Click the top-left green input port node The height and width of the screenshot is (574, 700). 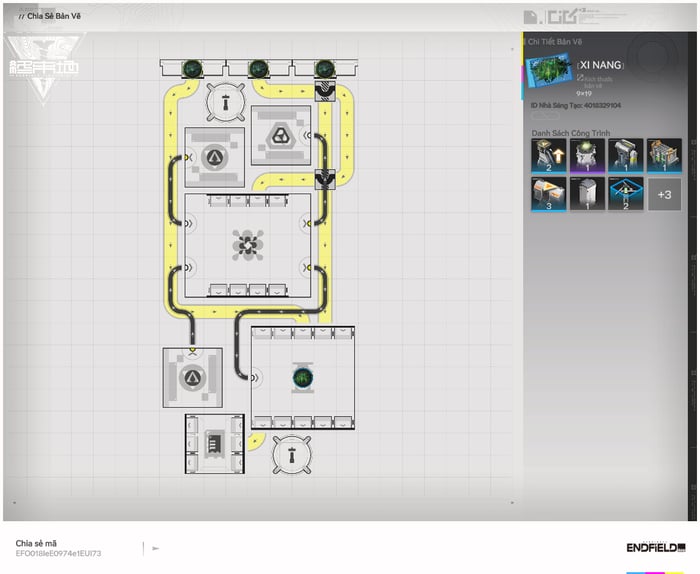[192, 68]
